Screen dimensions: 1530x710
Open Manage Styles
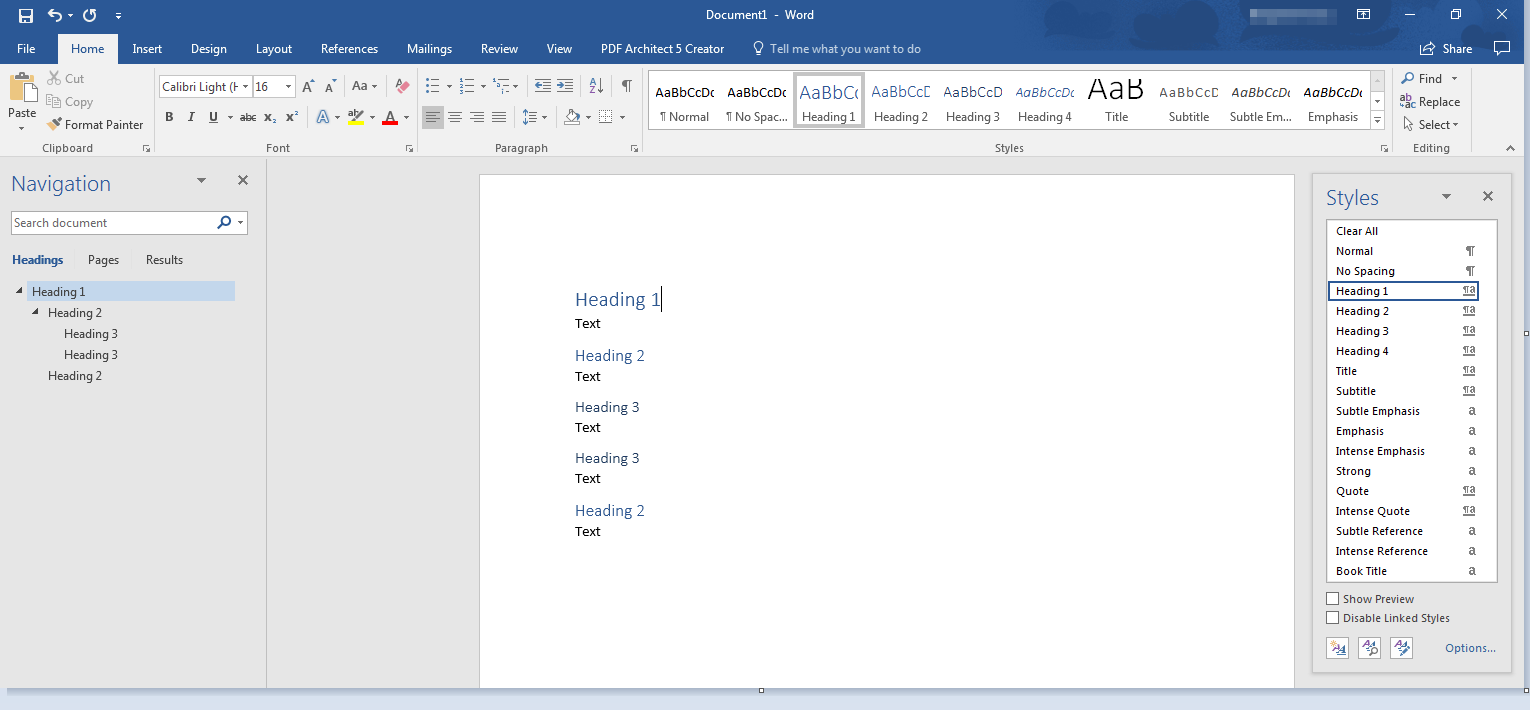click(x=1402, y=648)
